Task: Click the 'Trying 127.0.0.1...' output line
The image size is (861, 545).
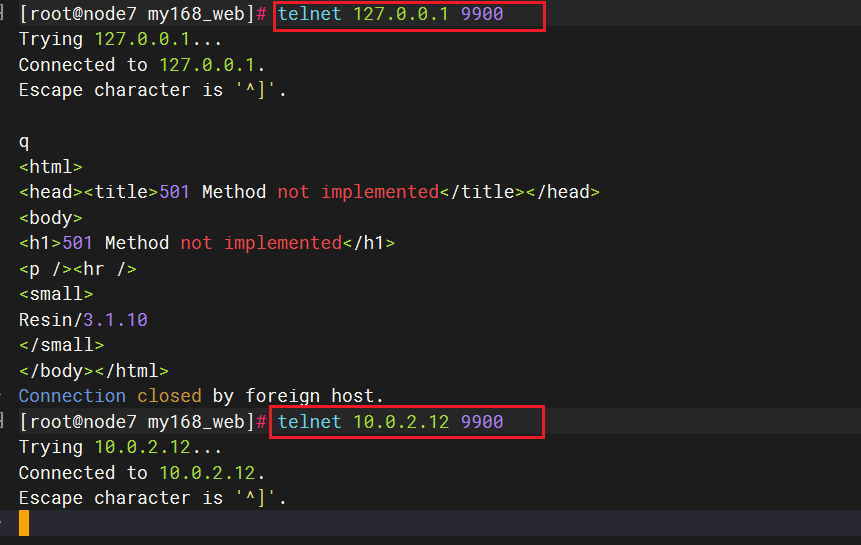Action: [120, 40]
